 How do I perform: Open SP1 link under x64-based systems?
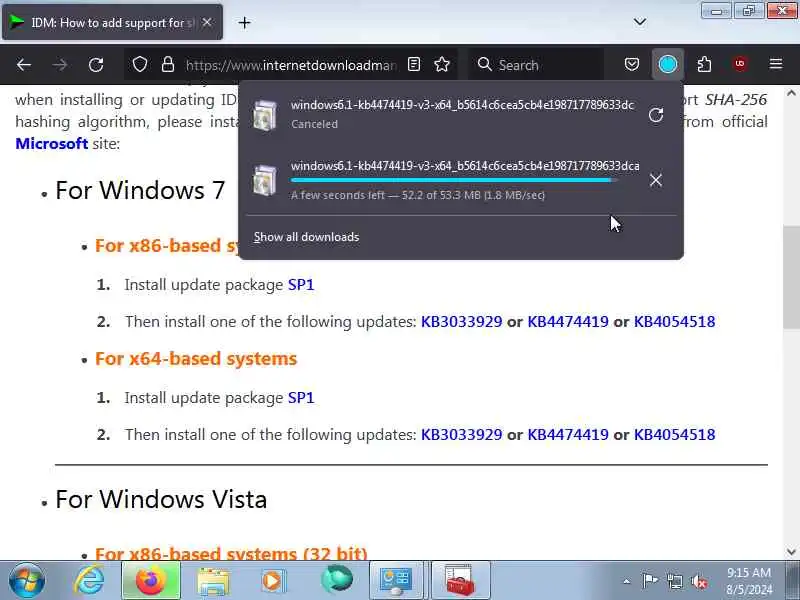(x=301, y=398)
